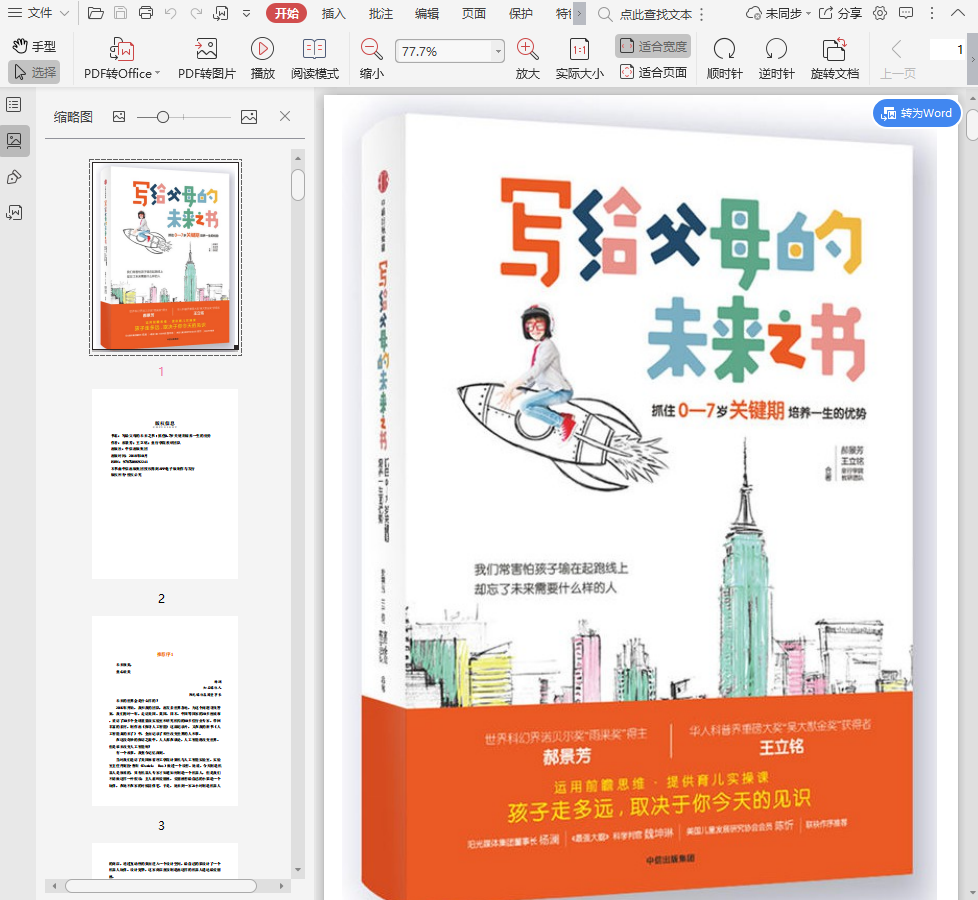Screen dimensions: 978x900
Task: Click the page number input box
Action: click(x=948, y=49)
